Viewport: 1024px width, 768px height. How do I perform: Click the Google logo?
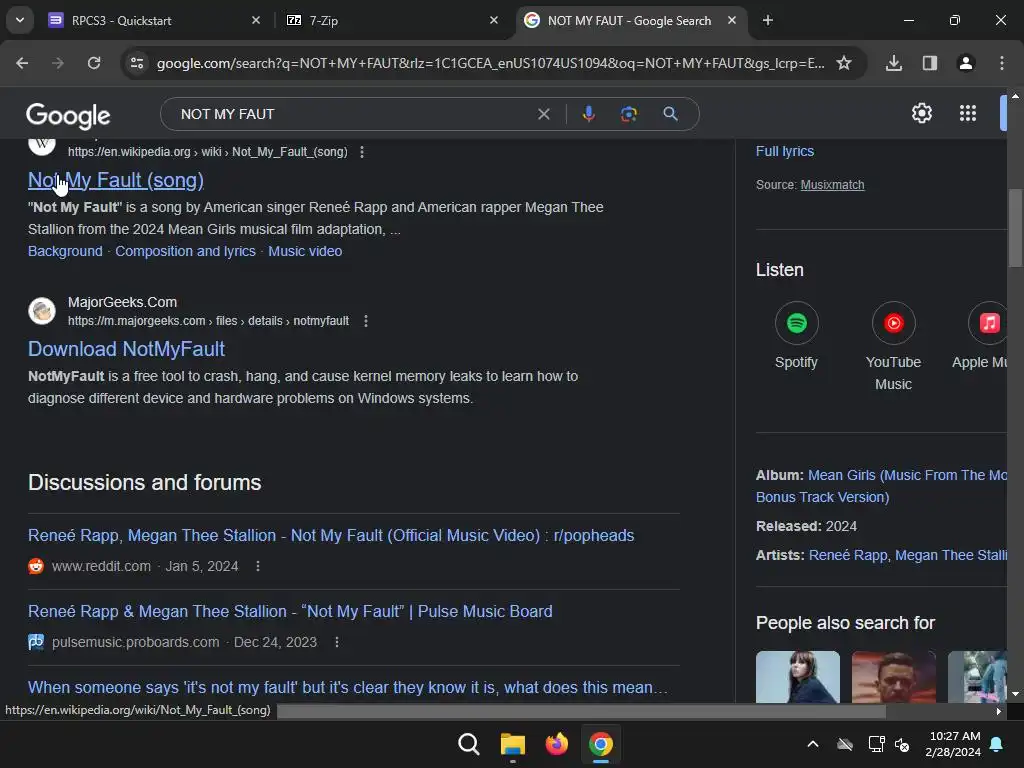(68, 116)
